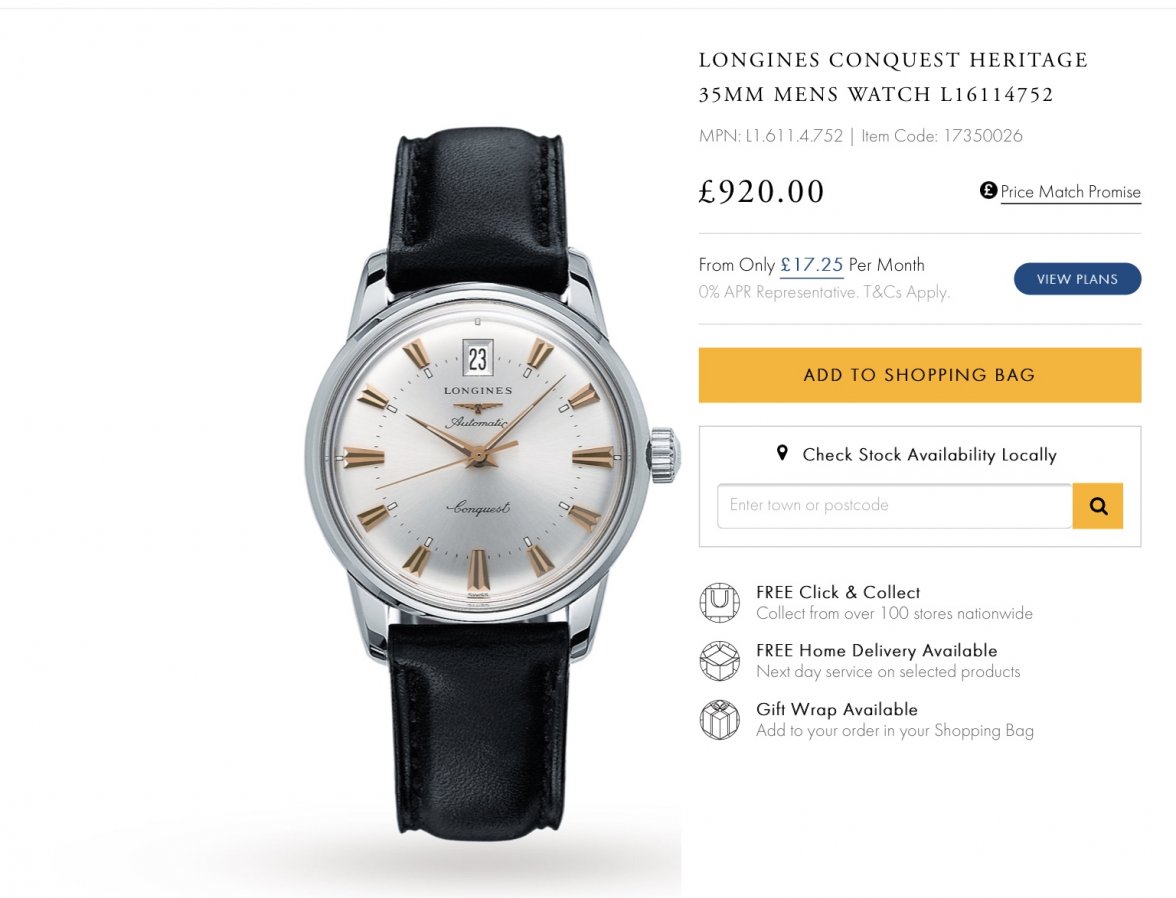The width and height of the screenshot is (1176, 898).
Task: Click Gift Wrap Available text
Action: [x=836, y=709]
